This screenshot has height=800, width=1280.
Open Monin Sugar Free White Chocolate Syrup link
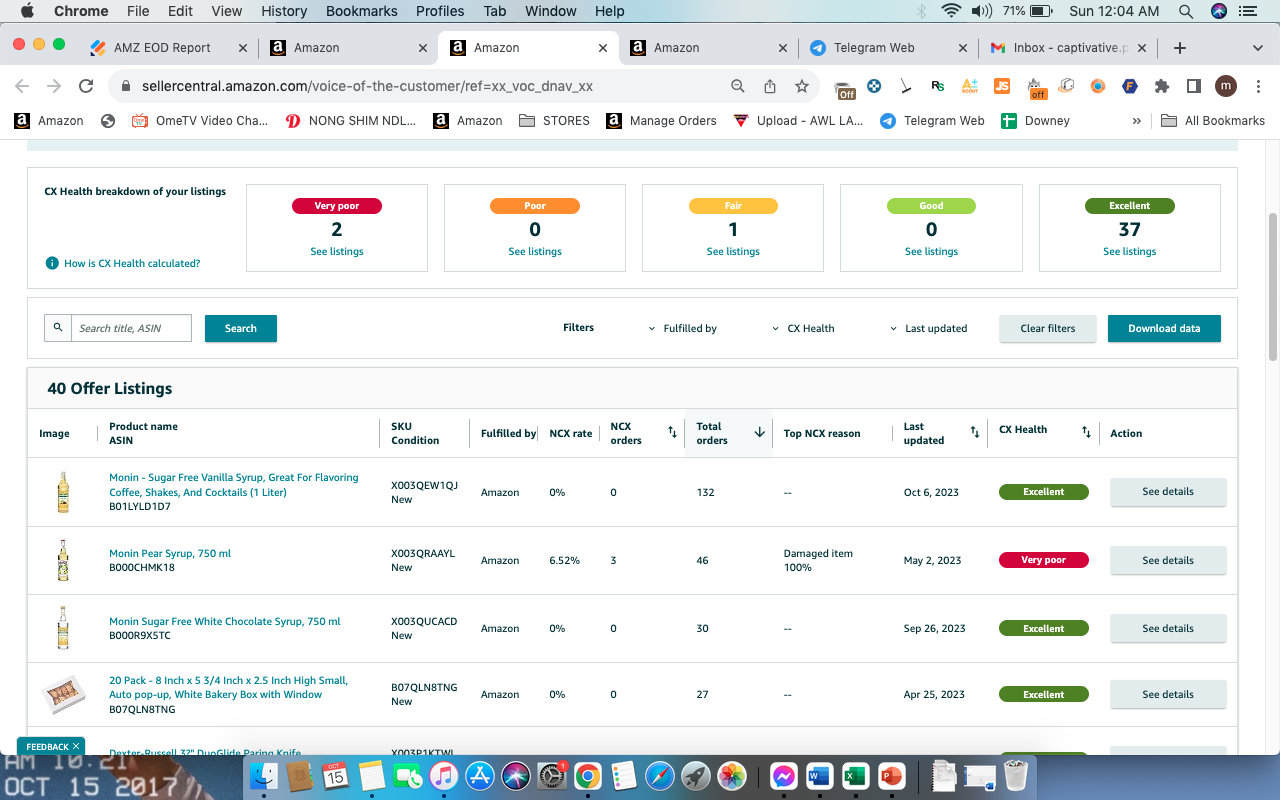click(x=225, y=621)
